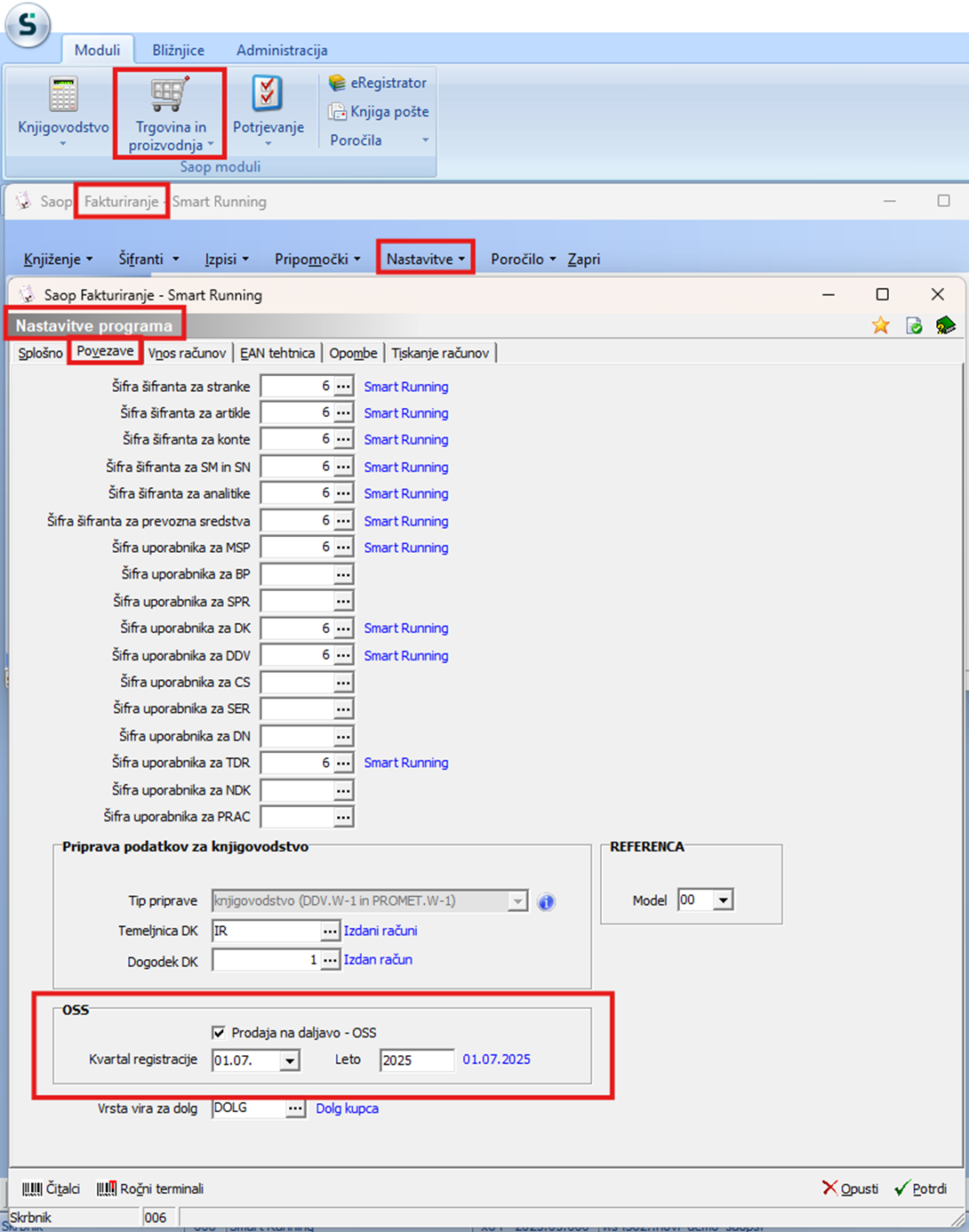This screenshot has width=969, height=1232.
Task: Click the yellow star favorites icon
Action: [881, 325]
